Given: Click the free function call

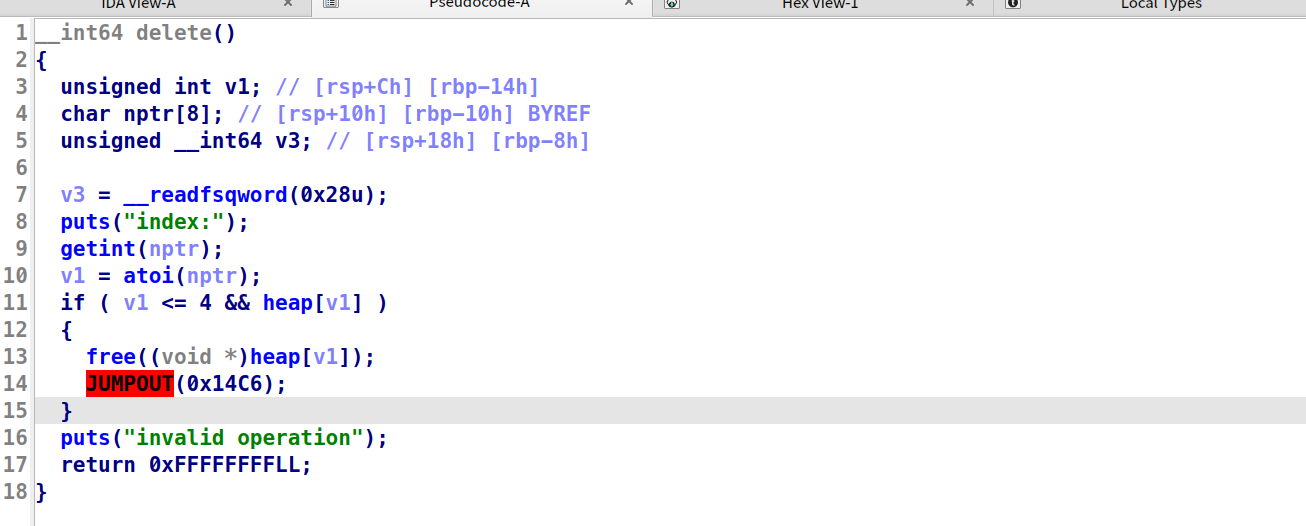Looking at the screenshot, I should click(x=110, y=357).
